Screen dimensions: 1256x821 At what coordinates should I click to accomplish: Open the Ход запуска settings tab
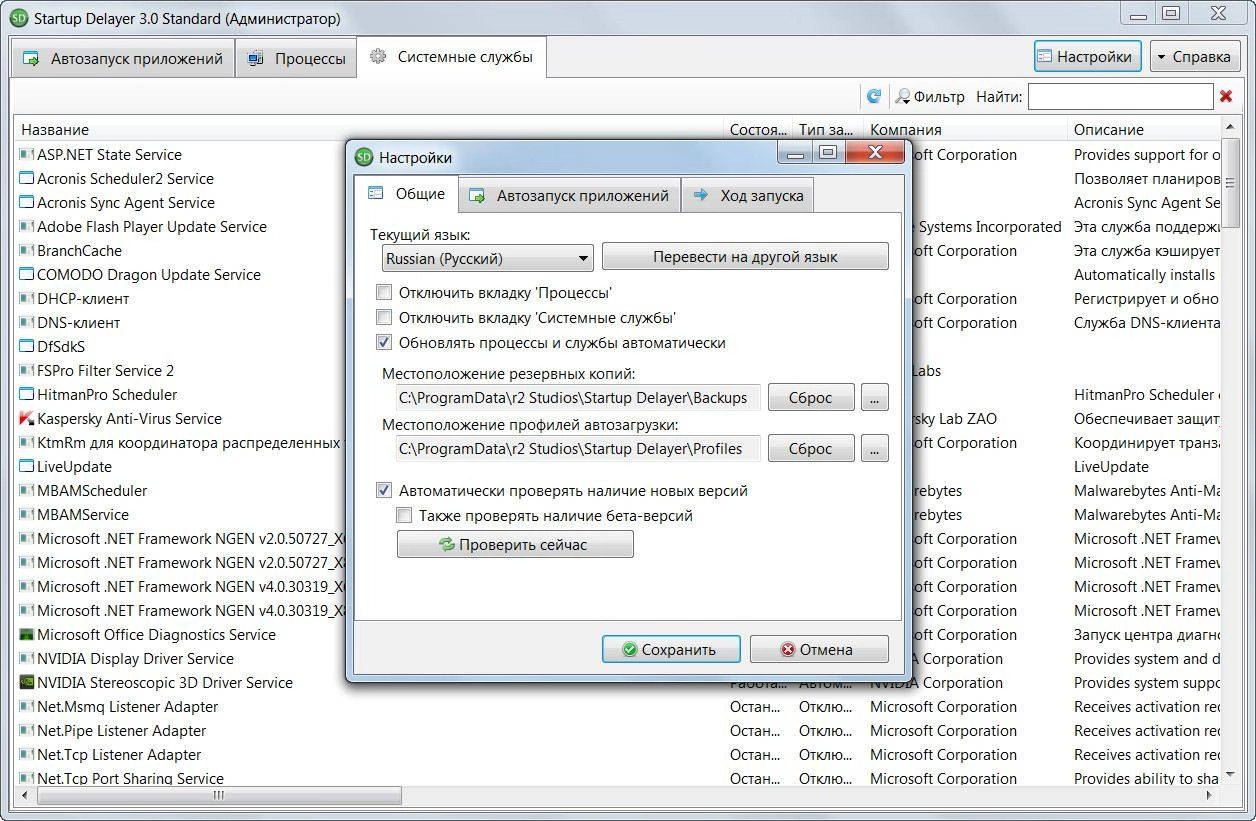point(748,195)
